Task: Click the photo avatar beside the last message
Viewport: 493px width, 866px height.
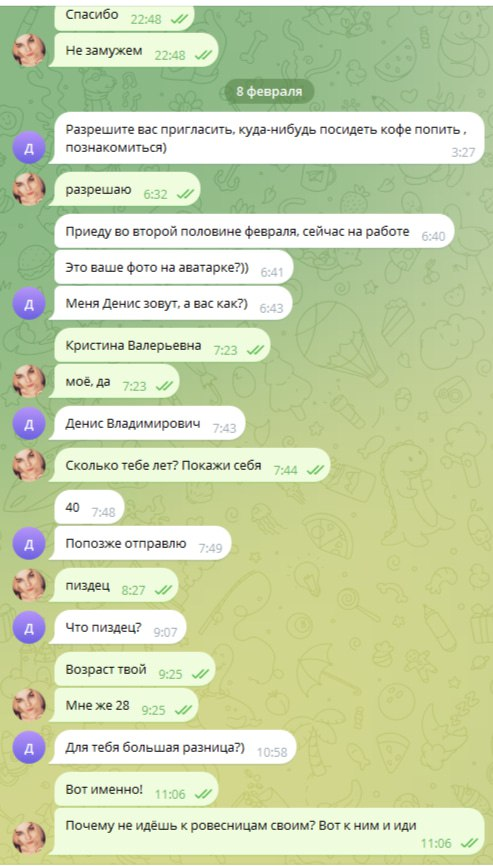Action: (29, 838)
